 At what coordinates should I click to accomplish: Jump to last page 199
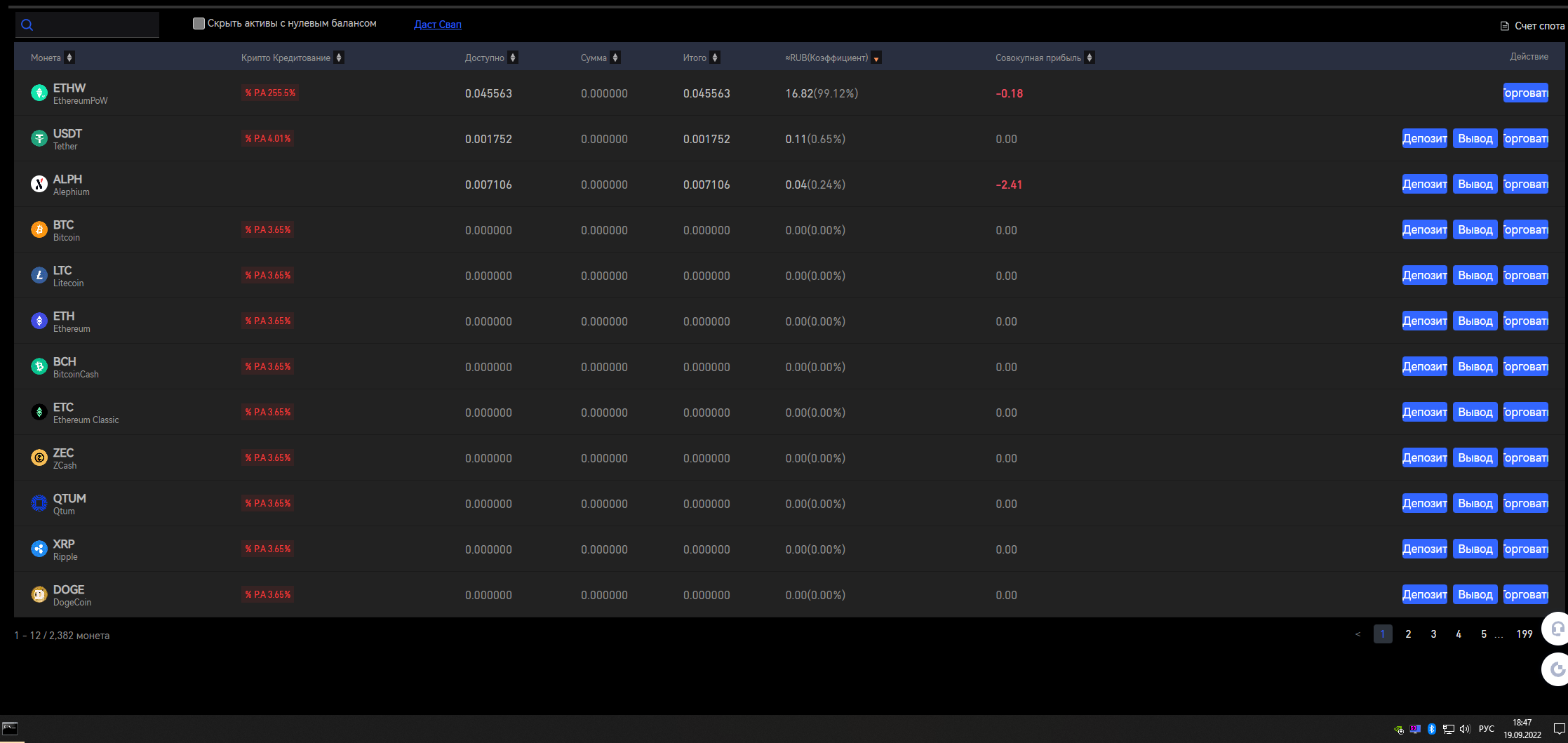click(x=1525, y=634)
